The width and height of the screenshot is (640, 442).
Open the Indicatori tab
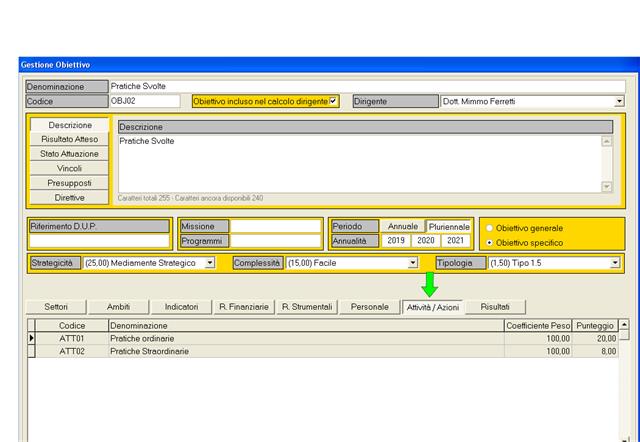pyautogui.click(x=181, y=307)
